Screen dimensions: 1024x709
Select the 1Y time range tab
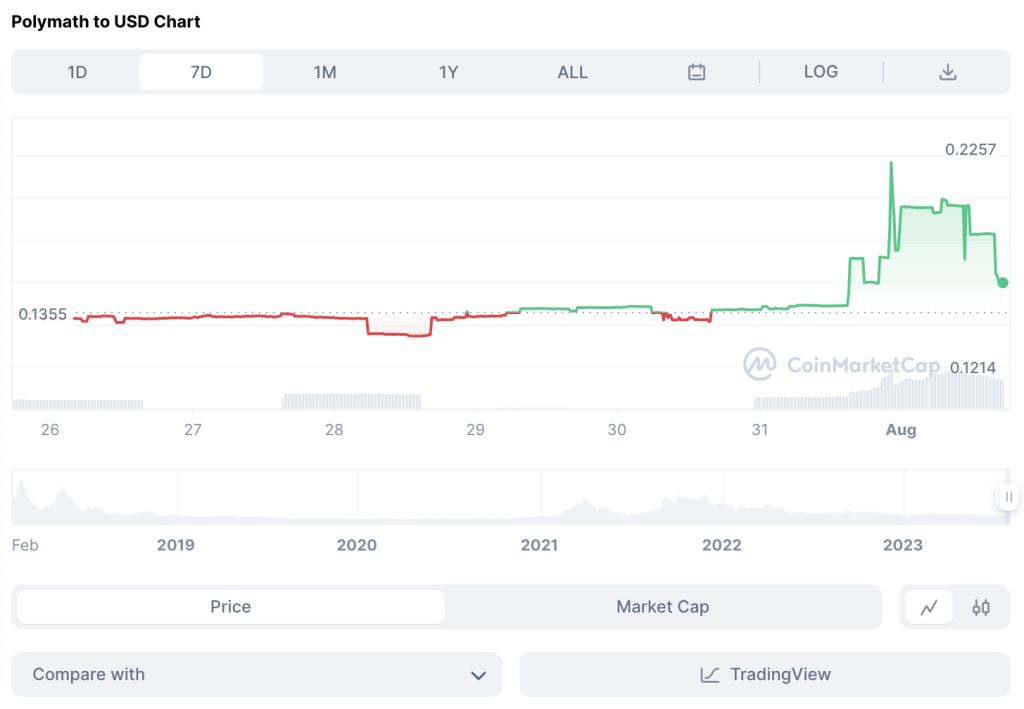tap(449, 72)
